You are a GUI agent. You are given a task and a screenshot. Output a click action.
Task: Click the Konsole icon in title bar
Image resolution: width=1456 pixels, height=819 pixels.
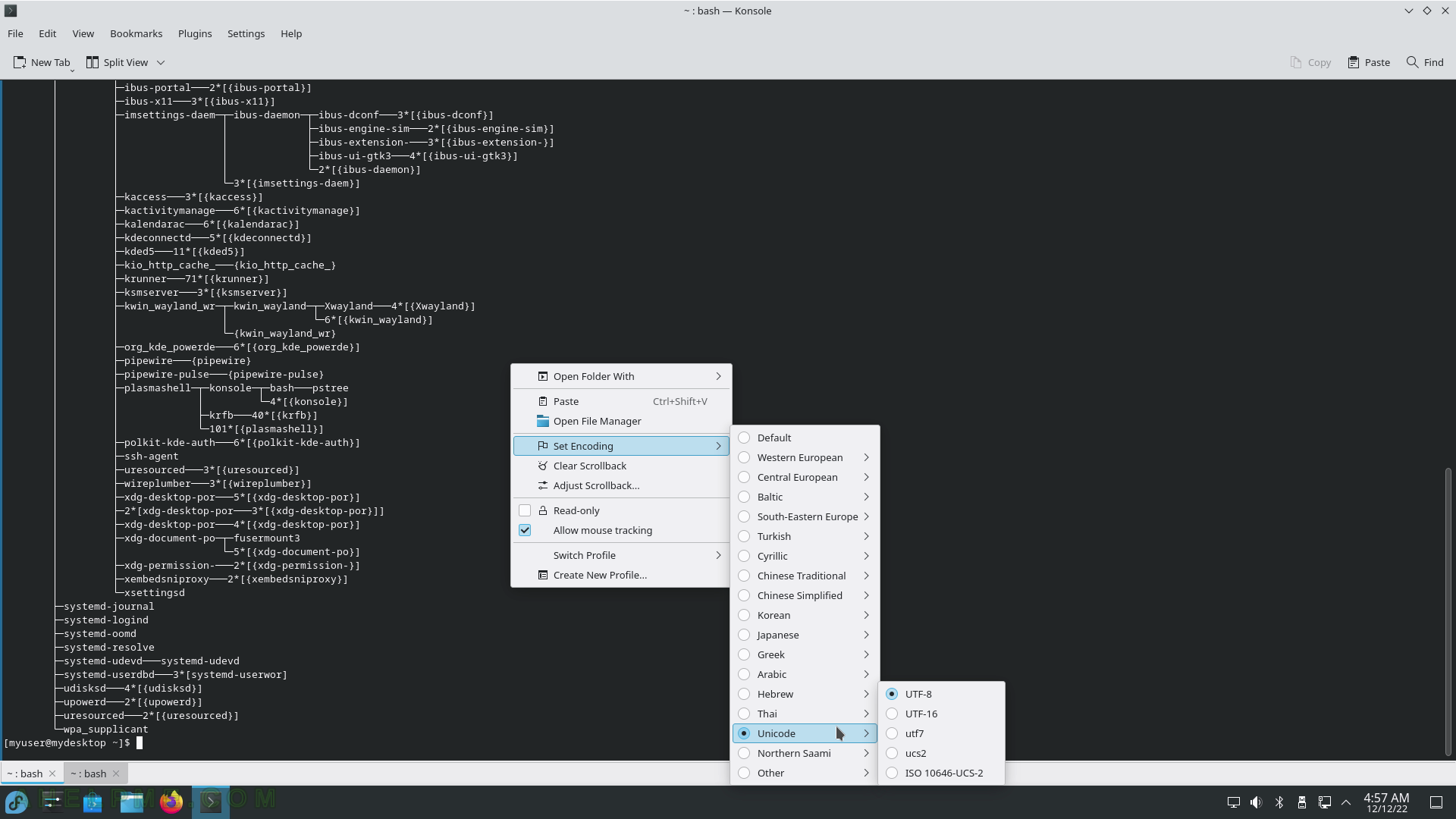pyautogui.click(x=11, y=11)
